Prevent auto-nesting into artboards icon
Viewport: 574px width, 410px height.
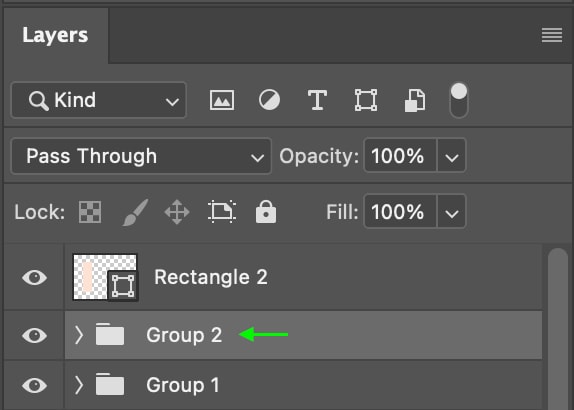pyautogui.click(x=222, y=212)
